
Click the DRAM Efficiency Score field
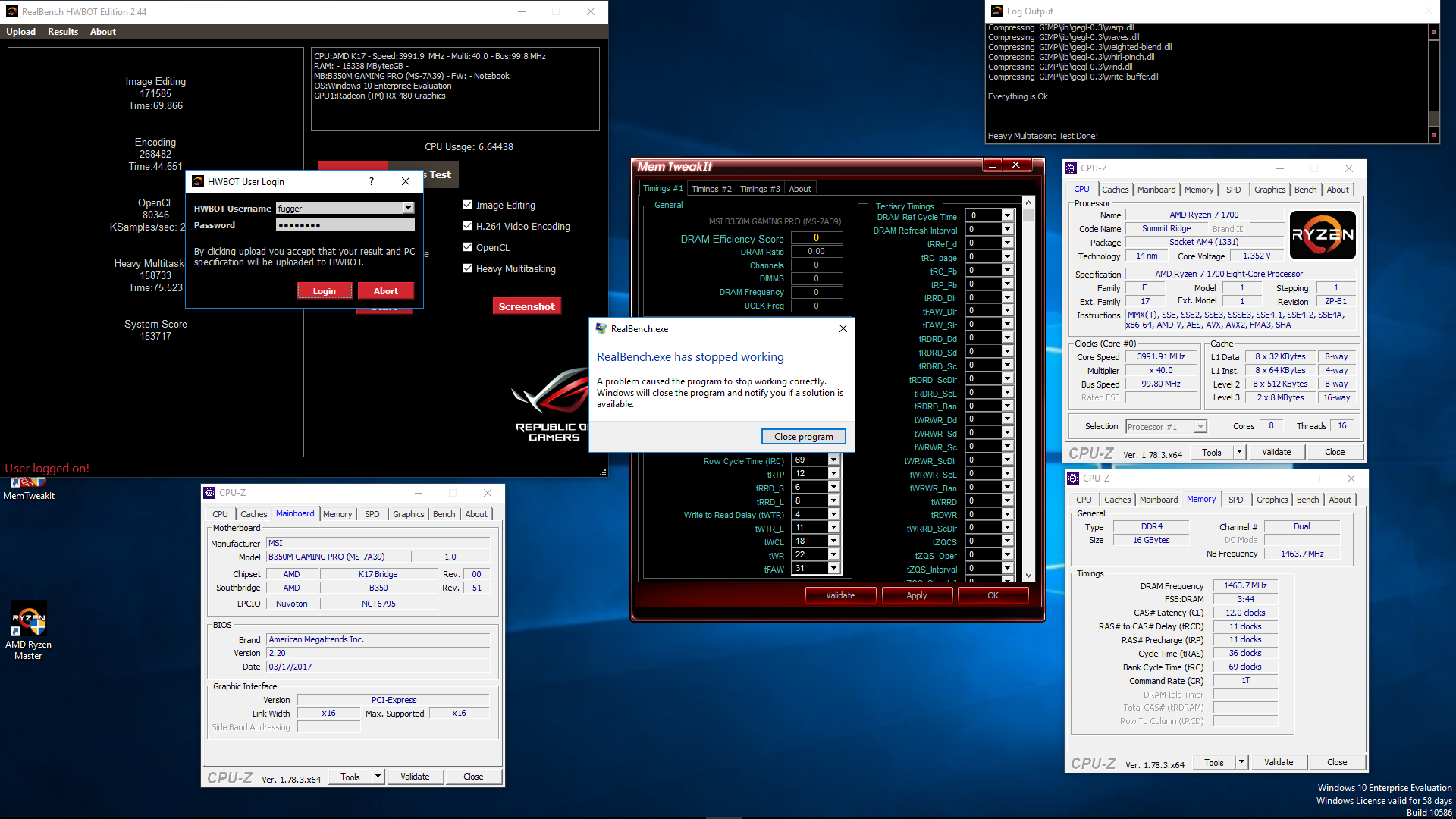(x=817, y=238)
